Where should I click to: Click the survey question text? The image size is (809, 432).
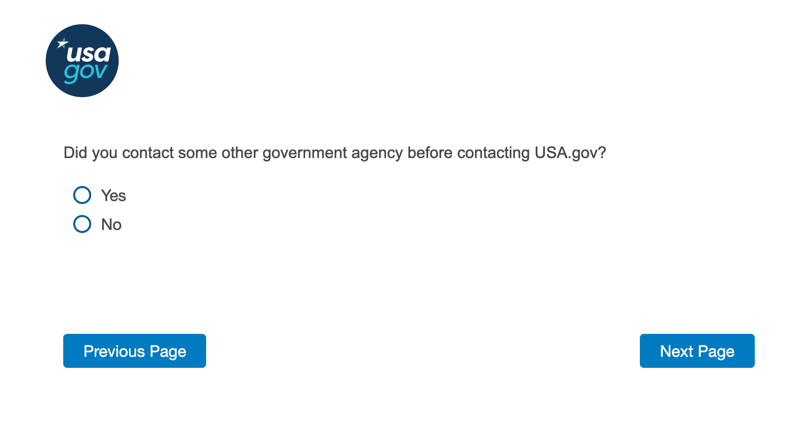[x=334, y=153]
